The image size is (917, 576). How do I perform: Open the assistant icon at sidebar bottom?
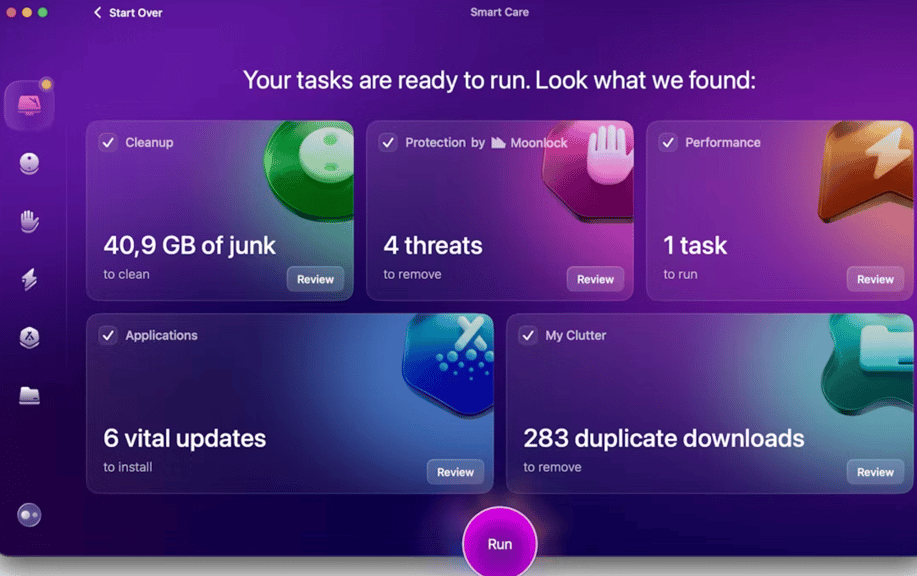[29, 515]
